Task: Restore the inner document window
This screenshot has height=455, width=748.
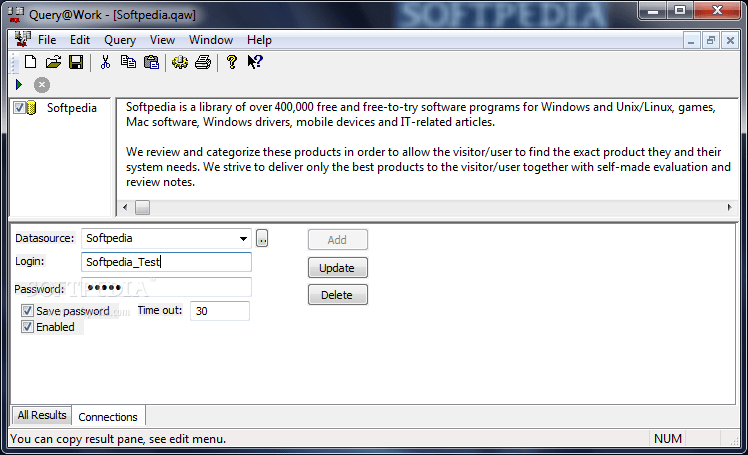Action: click(x=710, y=41)
